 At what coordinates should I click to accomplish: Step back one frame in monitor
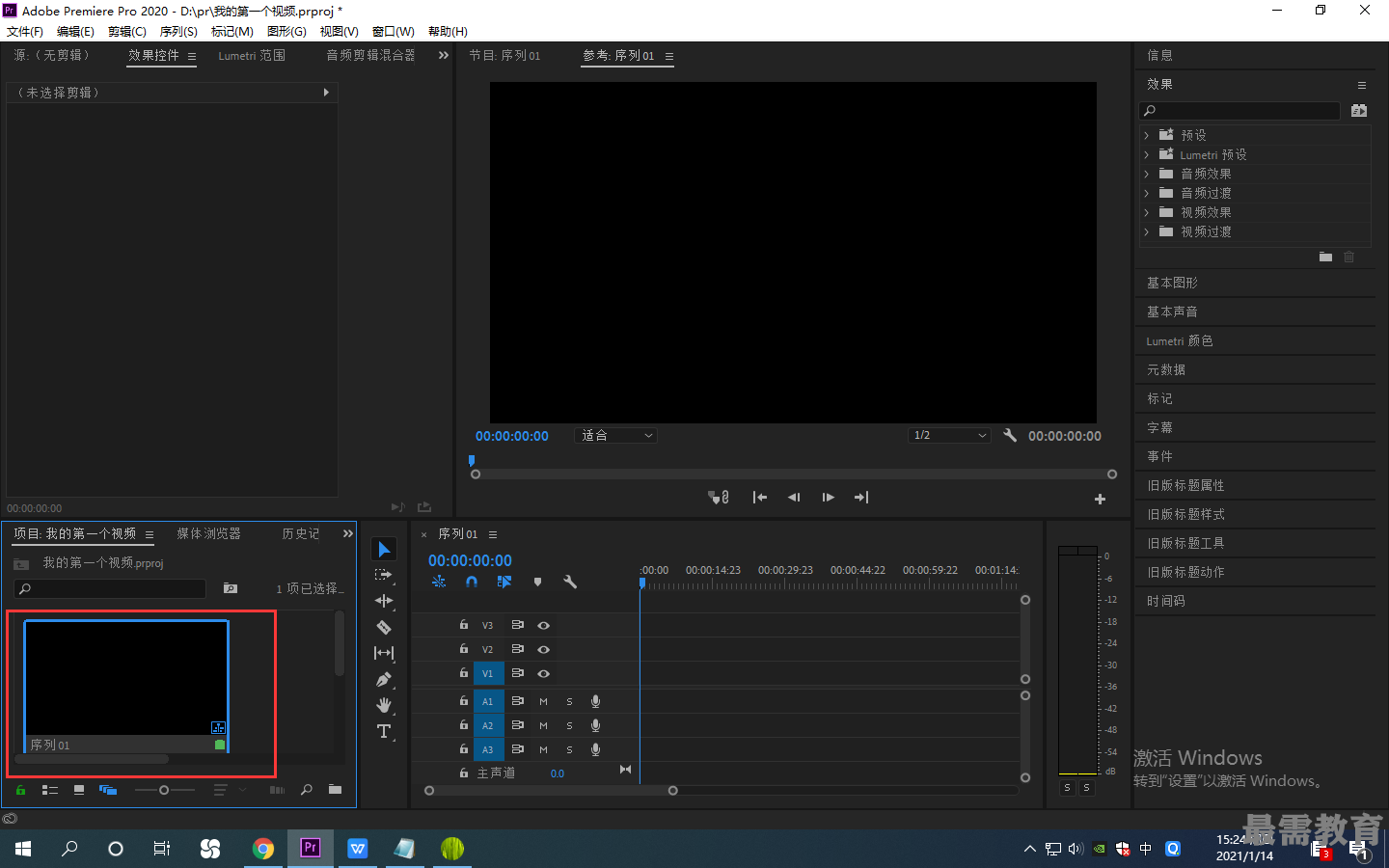pos(794,498)
